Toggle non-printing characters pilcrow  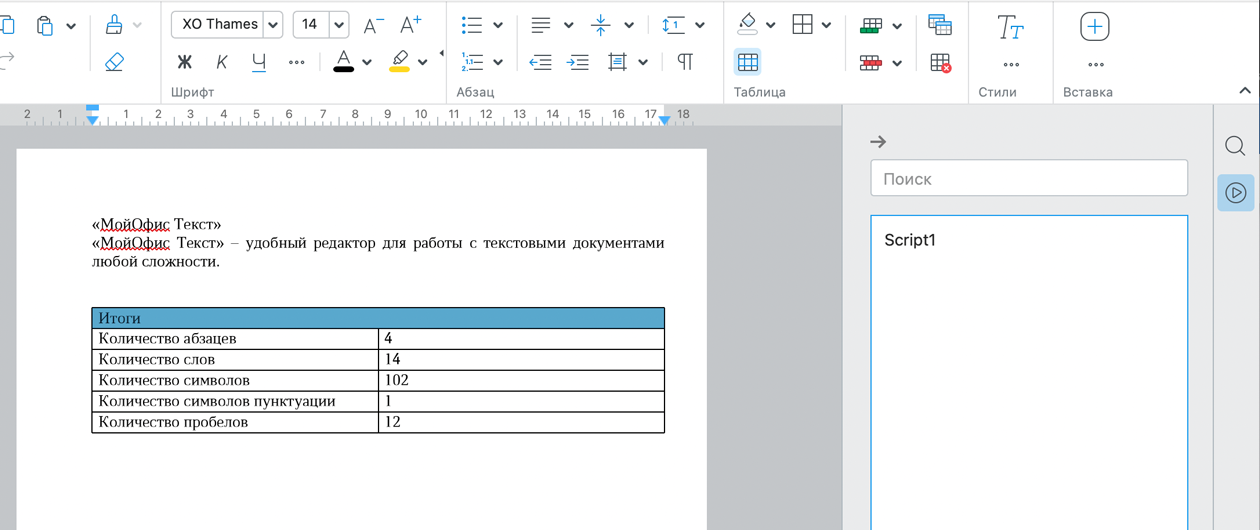click(685, 62)
